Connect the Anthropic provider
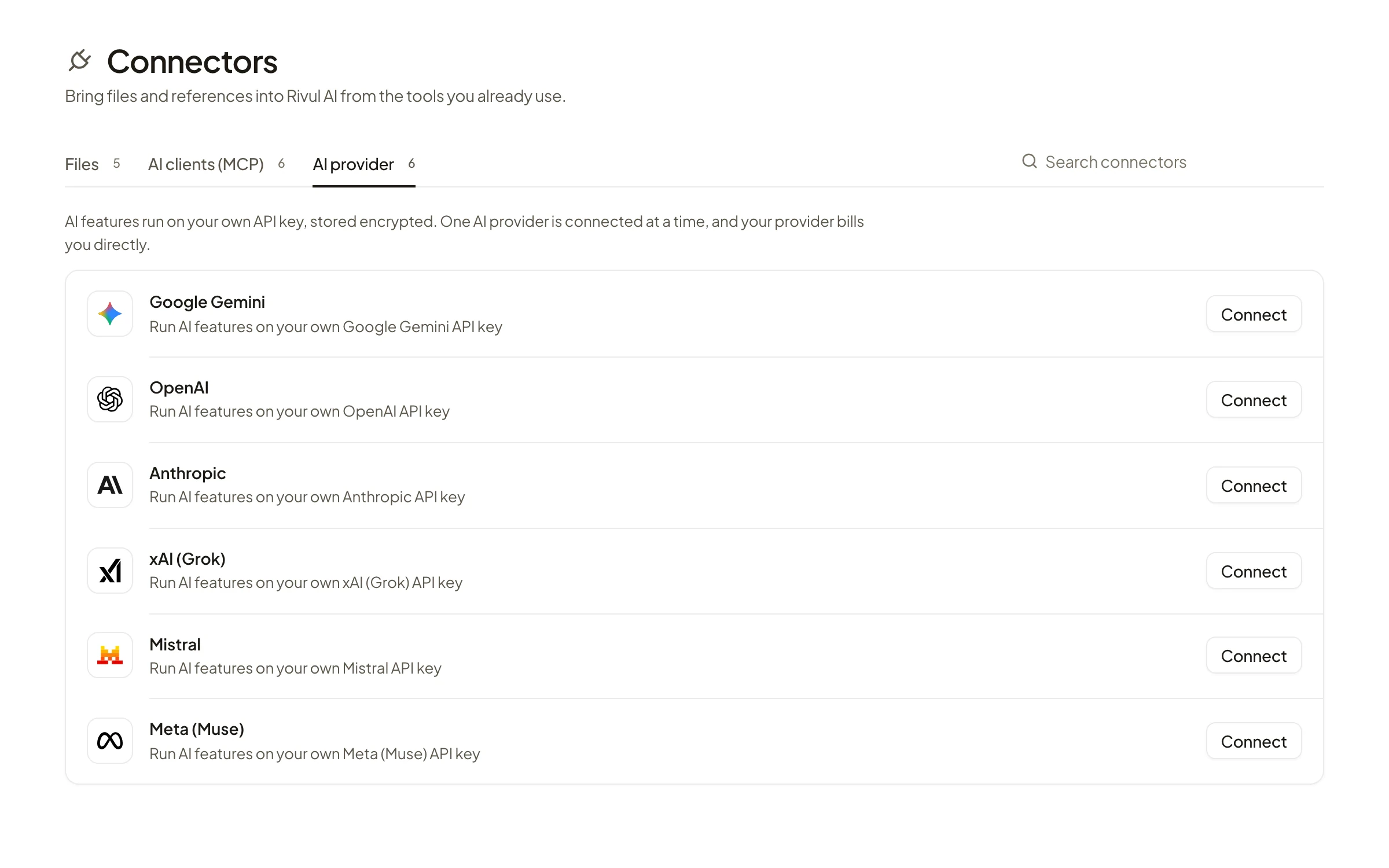The width and height of the screenshot is (1389, 868). (1254, 486)
